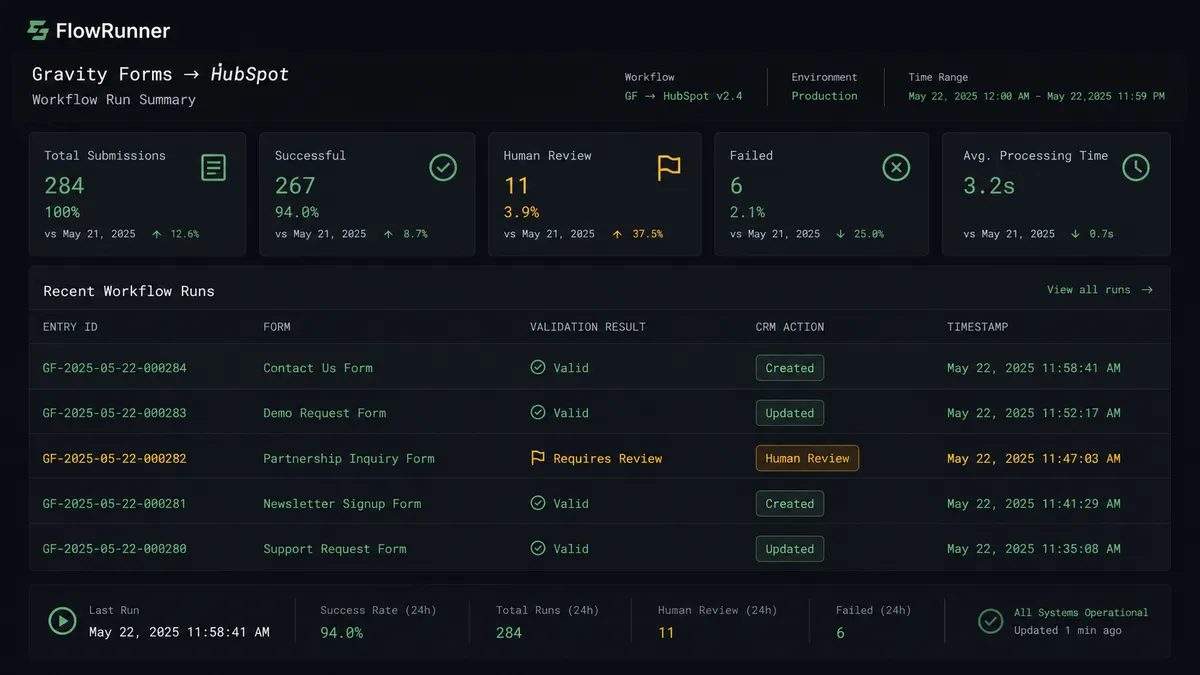The width and height of the screenshot is (1200, 675).
Task: Click the Updated 1 min ago text
Action: click(x=1067, y=630)
